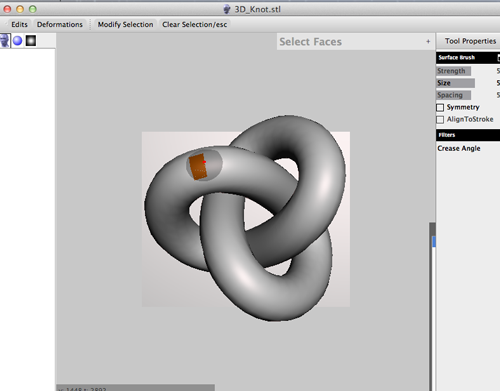Open the Tool Properties tab
500x391 pixels.
pyautogui.click(x=470, y=41)
